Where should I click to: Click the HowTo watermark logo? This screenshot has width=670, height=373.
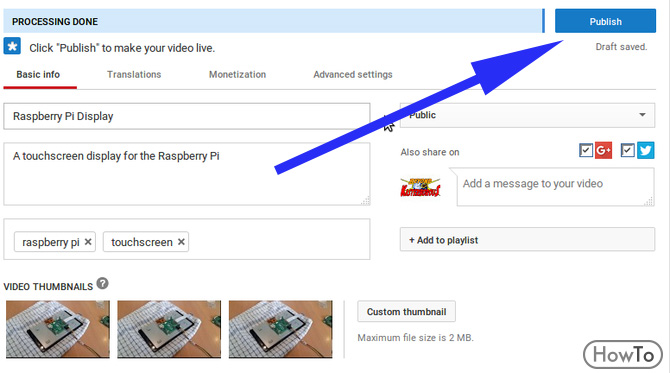coord(623,354)
